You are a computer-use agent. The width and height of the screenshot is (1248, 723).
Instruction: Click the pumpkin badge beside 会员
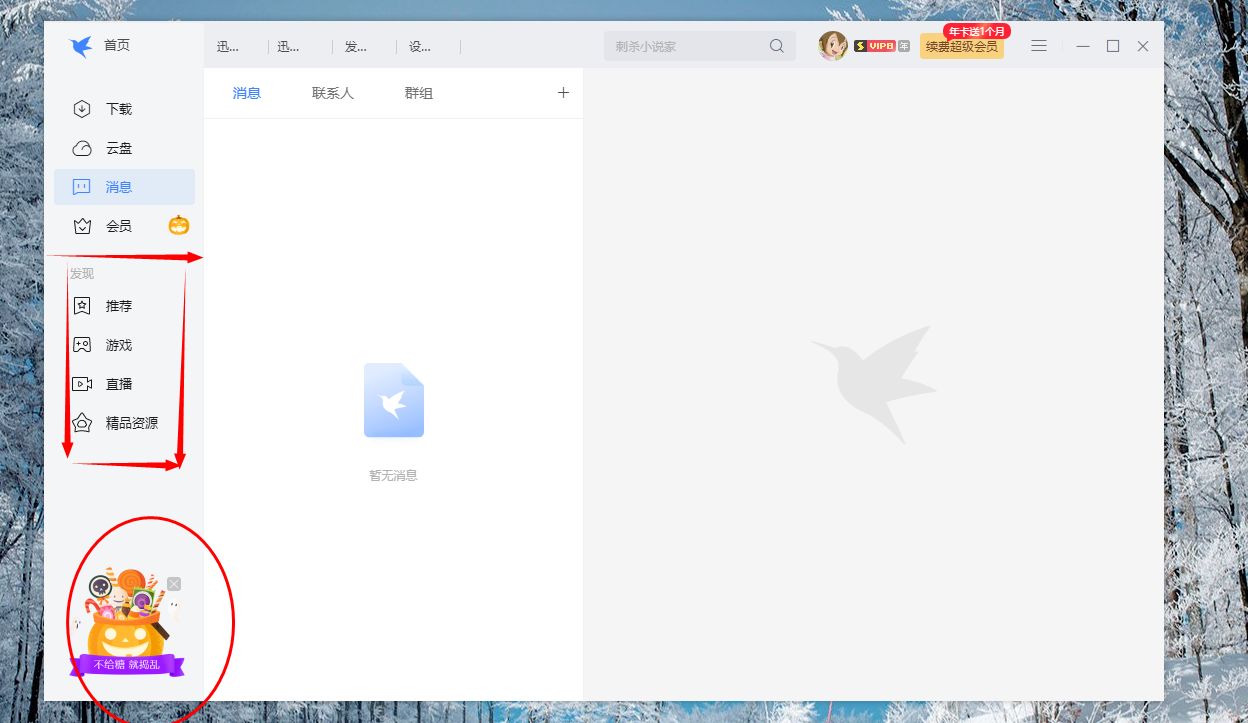pyautogui.click(x=179, y=225)
